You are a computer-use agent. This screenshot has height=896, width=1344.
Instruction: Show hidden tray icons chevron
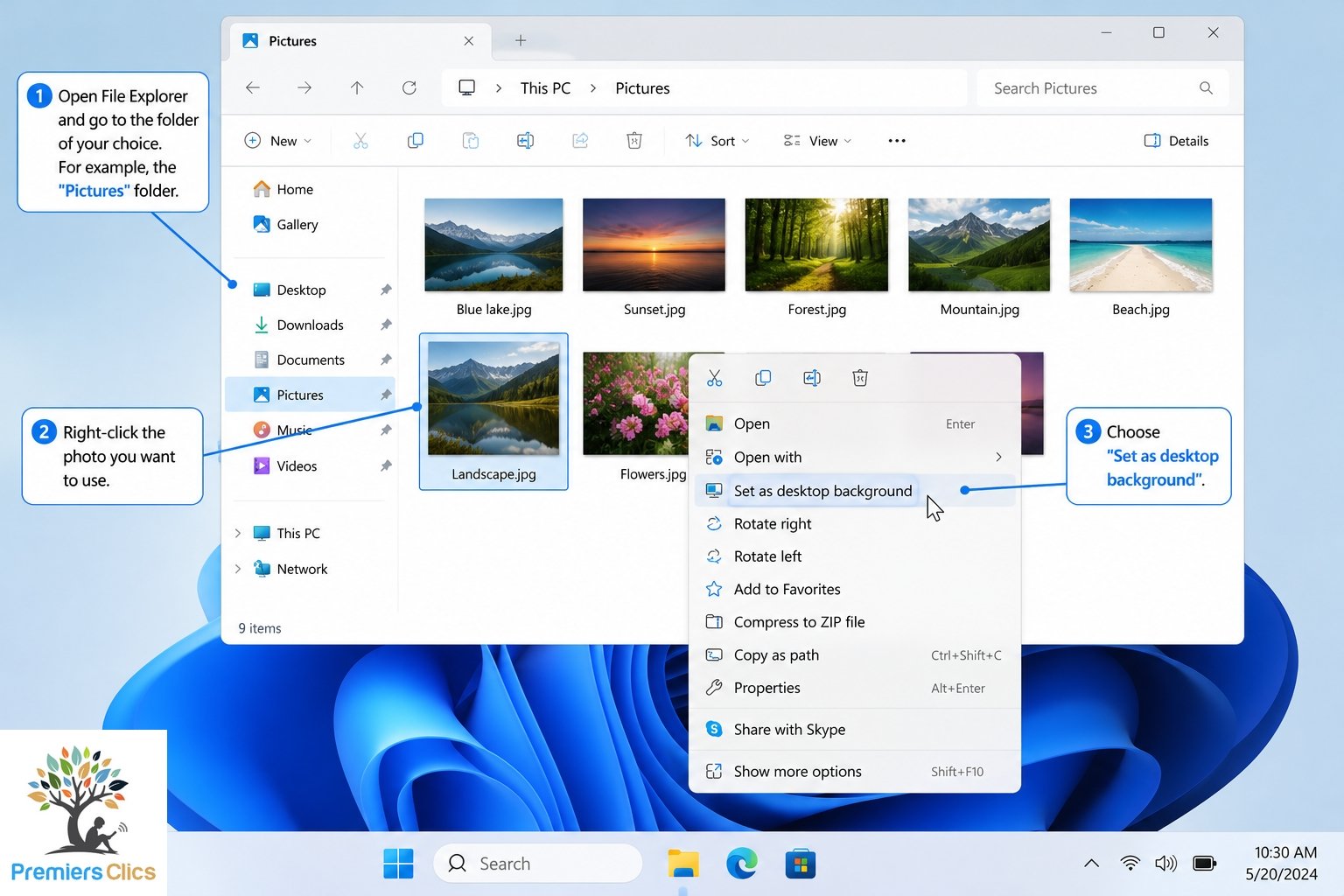(1091, 864)
